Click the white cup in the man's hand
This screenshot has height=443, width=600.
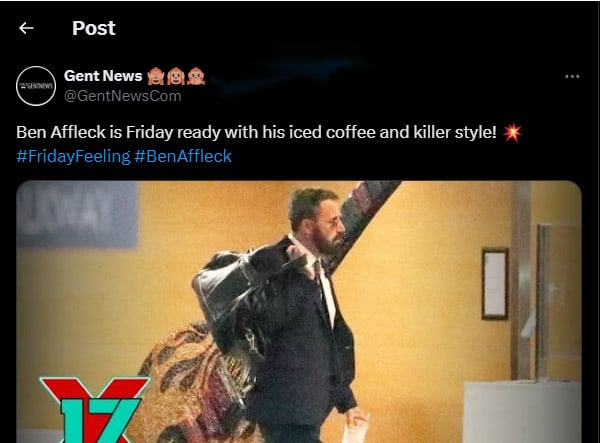coord(355,428)
